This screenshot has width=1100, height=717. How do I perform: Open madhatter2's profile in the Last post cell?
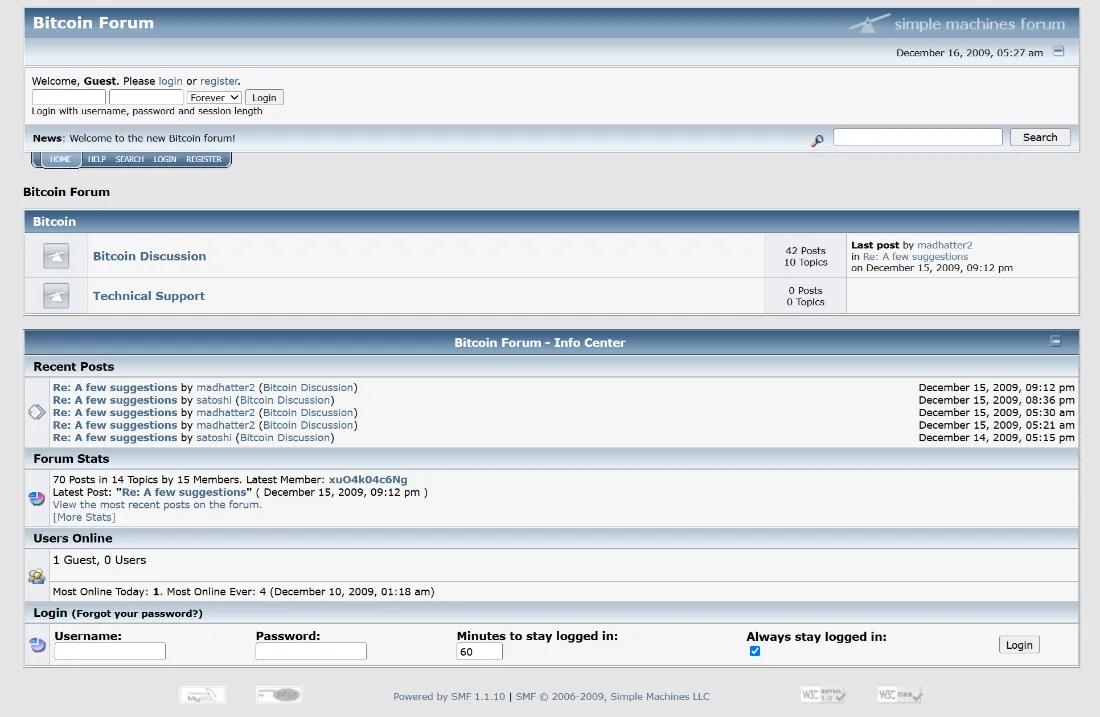[944, 245]
